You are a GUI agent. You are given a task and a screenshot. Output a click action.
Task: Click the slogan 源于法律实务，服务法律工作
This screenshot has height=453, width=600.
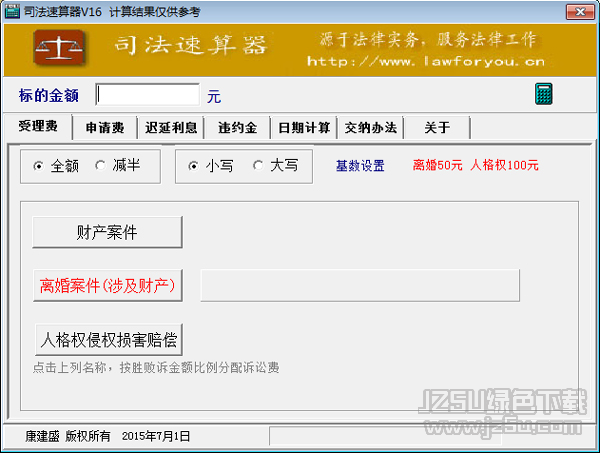click(428, 40)
